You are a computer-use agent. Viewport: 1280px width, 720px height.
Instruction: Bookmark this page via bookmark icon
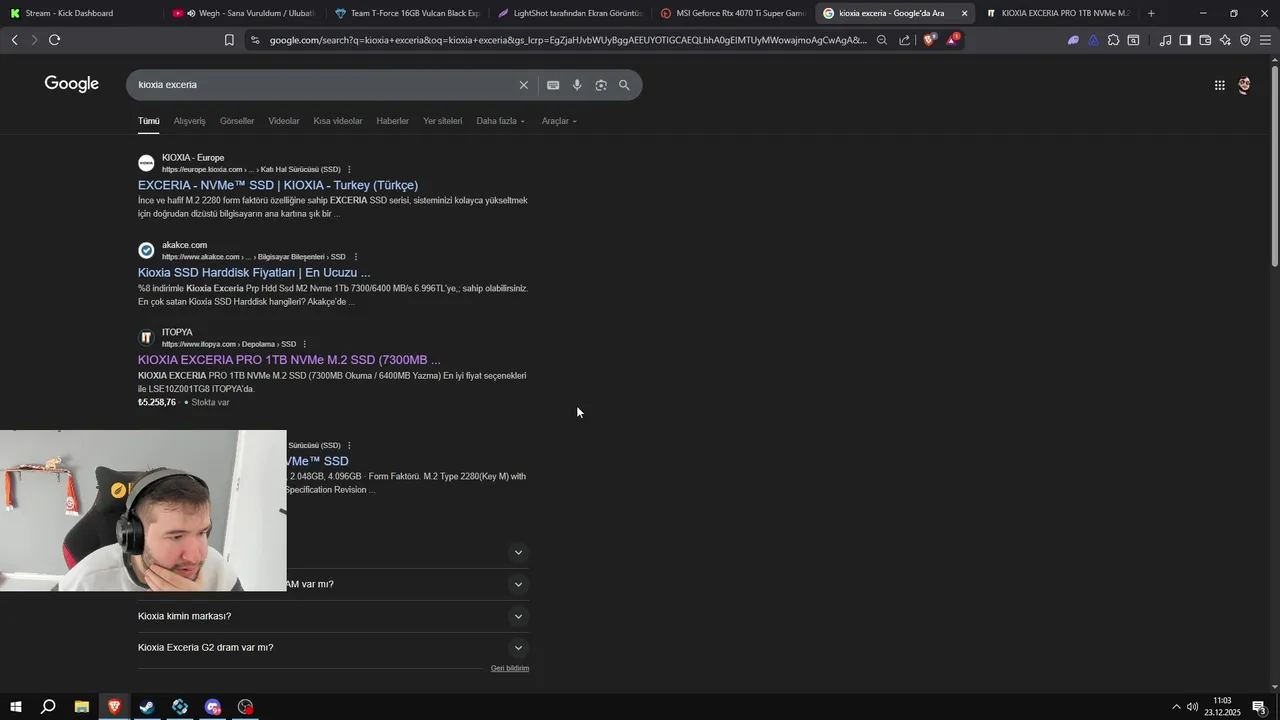(x=229, y=40)
